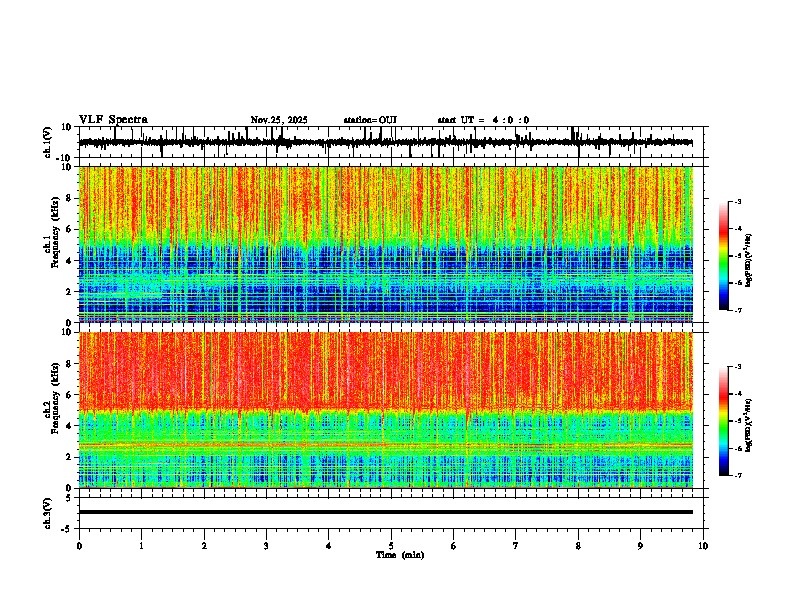Click the time axis tick label "4"
The image size is (792, 612).
click(x=329, y=546)
